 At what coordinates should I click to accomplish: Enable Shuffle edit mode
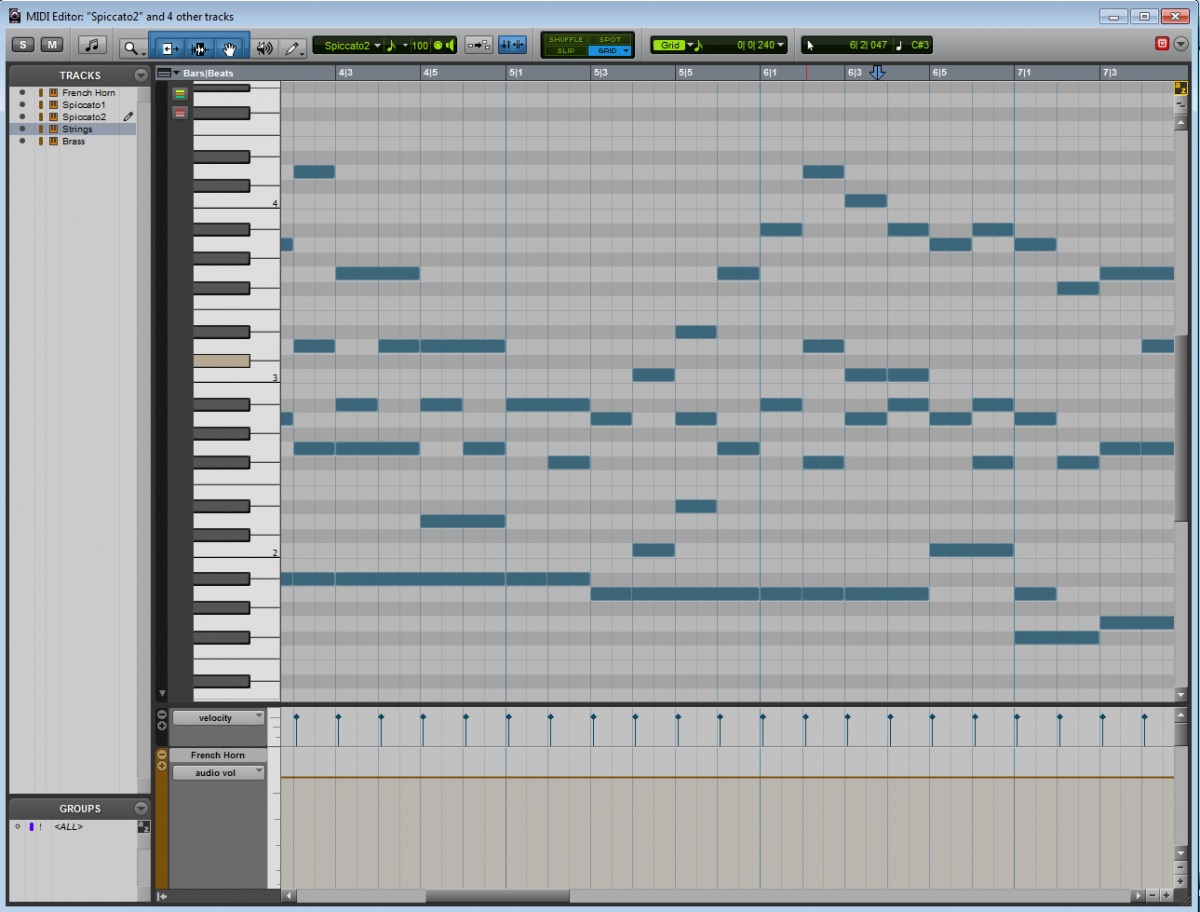565,40
